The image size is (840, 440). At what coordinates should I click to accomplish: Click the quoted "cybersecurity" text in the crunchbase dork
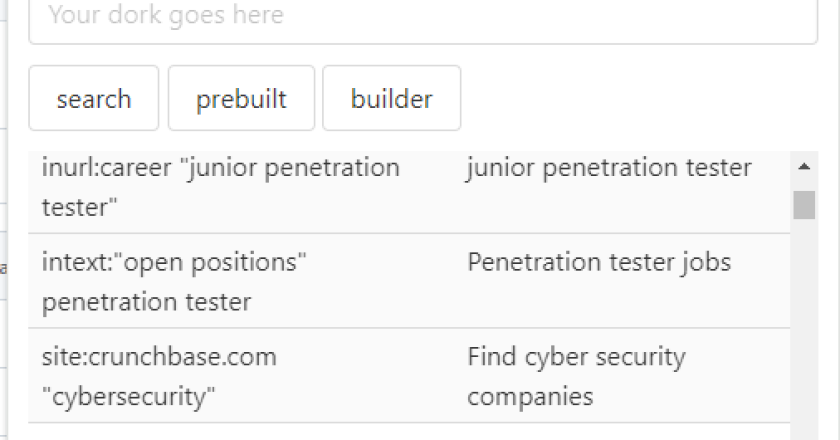coord(129,396)
